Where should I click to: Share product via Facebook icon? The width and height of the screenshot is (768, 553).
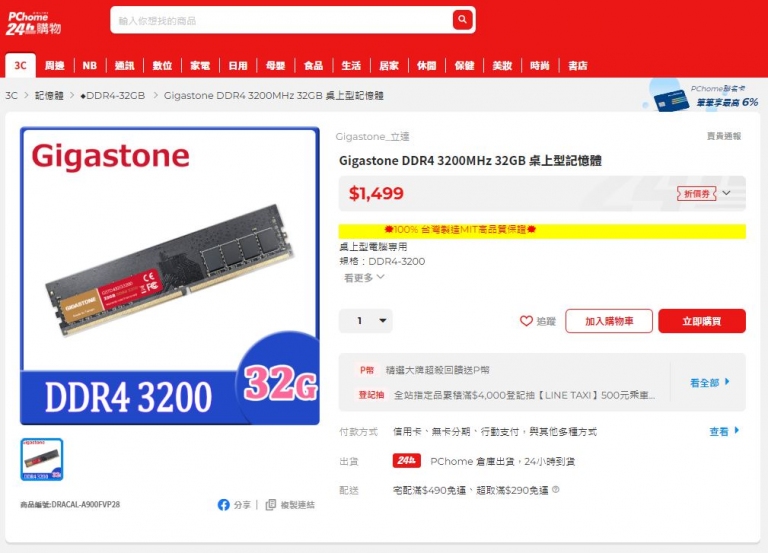pyautogui.click(x=223, y=505)
